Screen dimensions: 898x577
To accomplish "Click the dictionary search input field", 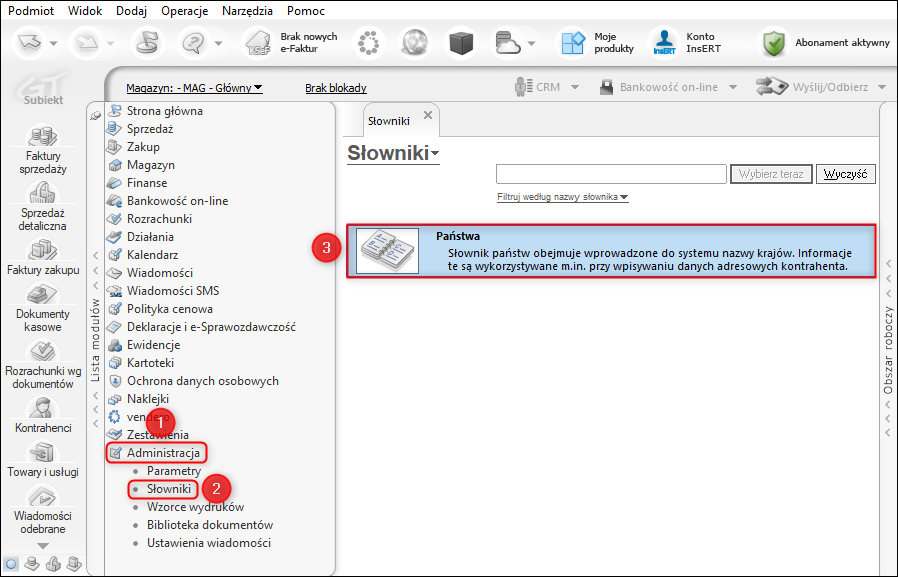I will click(611, 174).
